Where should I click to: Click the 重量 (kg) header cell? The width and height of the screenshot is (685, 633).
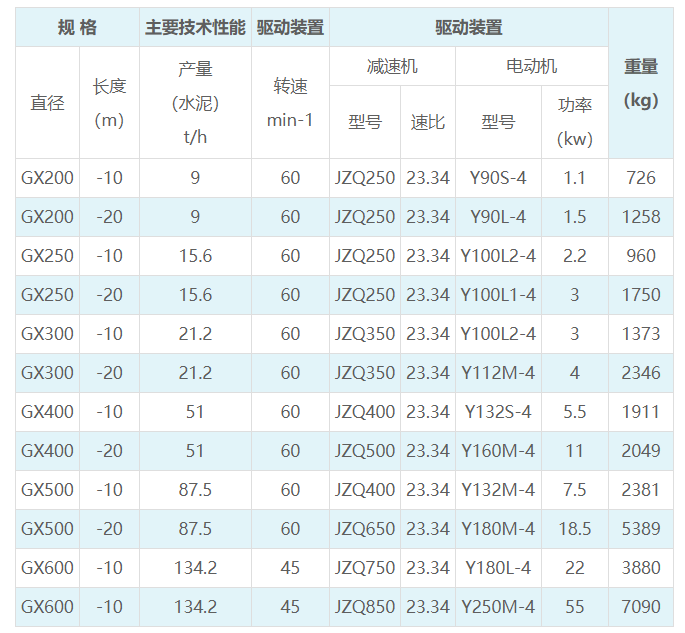click(x=641, y=83)
